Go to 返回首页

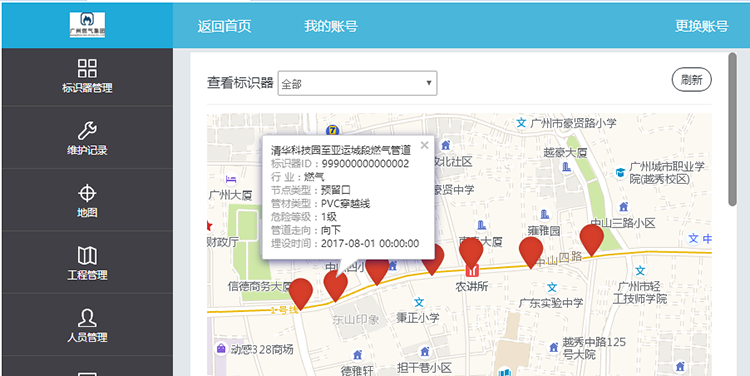[x=224, y=26]
